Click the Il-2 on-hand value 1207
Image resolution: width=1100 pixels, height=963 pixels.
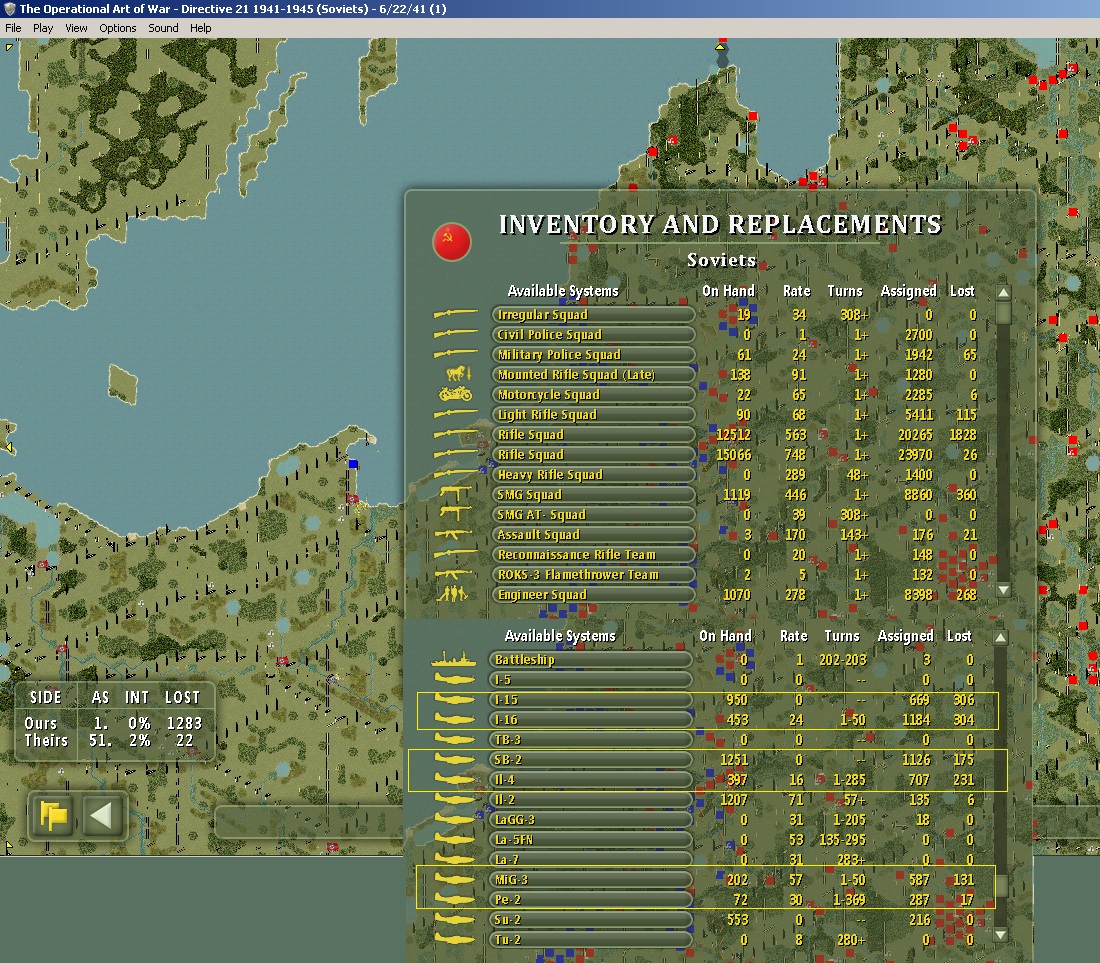(x=734, y=800)
